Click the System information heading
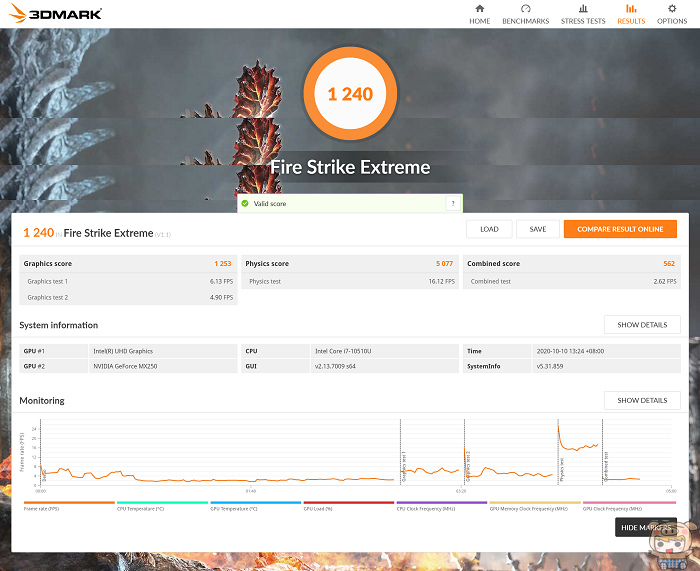This screenshot has width=700, height=571. click(x=58, y=325)
